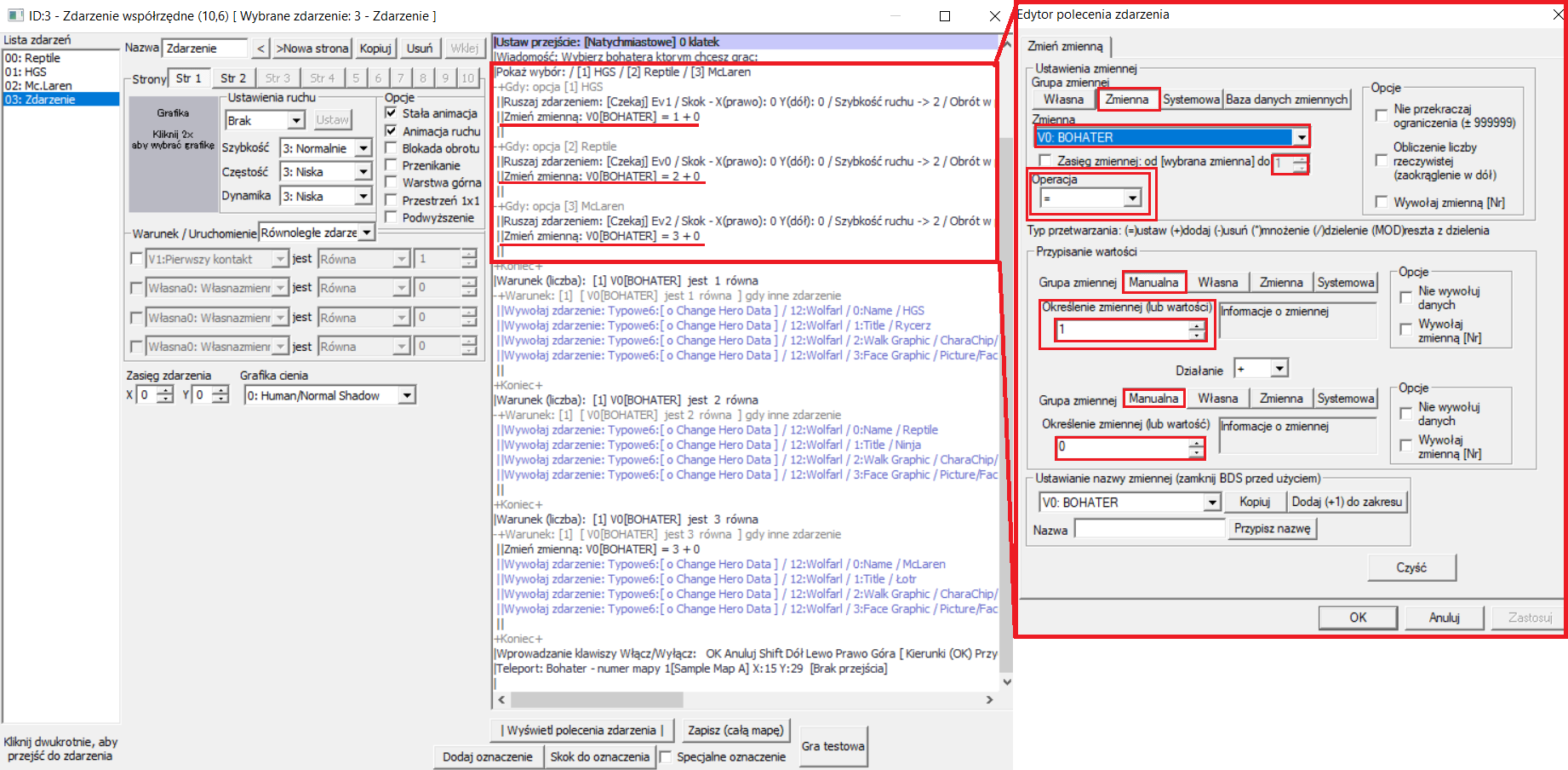Open the Operacja operator dropdown
Viewport: 1568px width, 770px height.
(x=1131, y=198)
